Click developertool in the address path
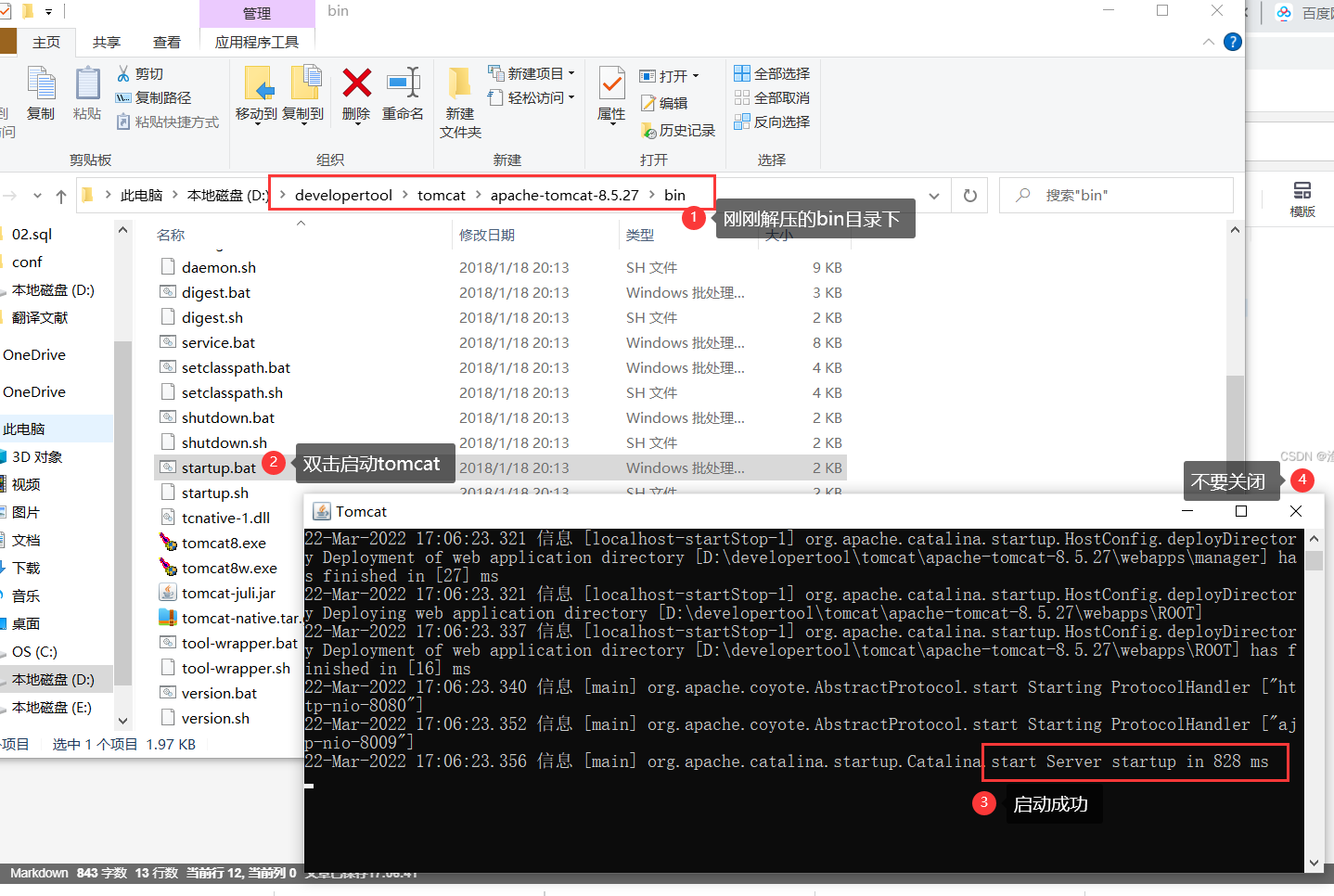Image resolution: width=1334 pixels, height=896 pixels. tap(343, 195)
